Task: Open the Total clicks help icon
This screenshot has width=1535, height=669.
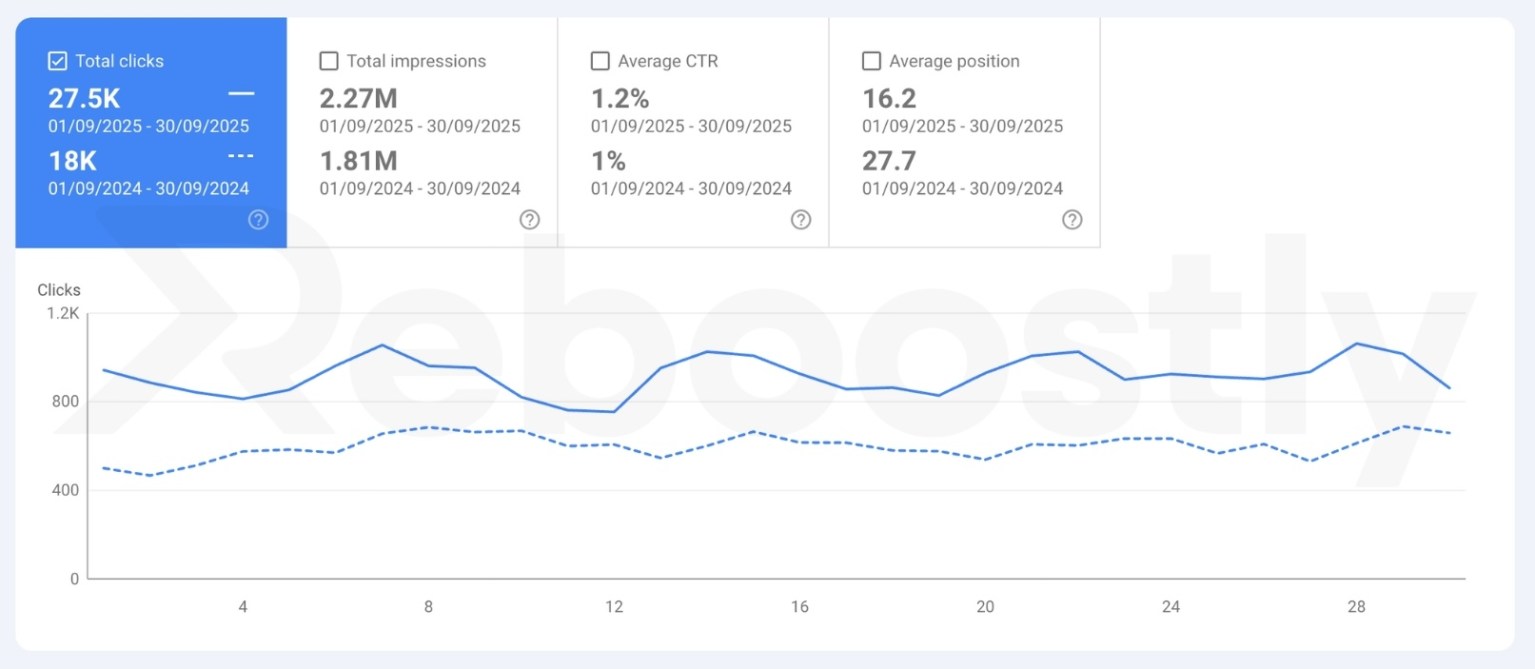Action: [x=258, y=219]
